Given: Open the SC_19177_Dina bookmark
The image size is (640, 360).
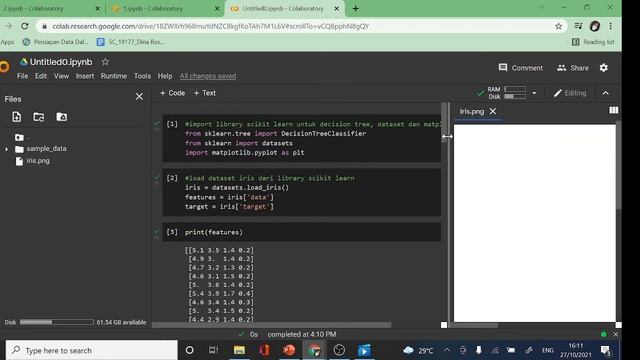Looking at the screenshot, I should point(131,42).
